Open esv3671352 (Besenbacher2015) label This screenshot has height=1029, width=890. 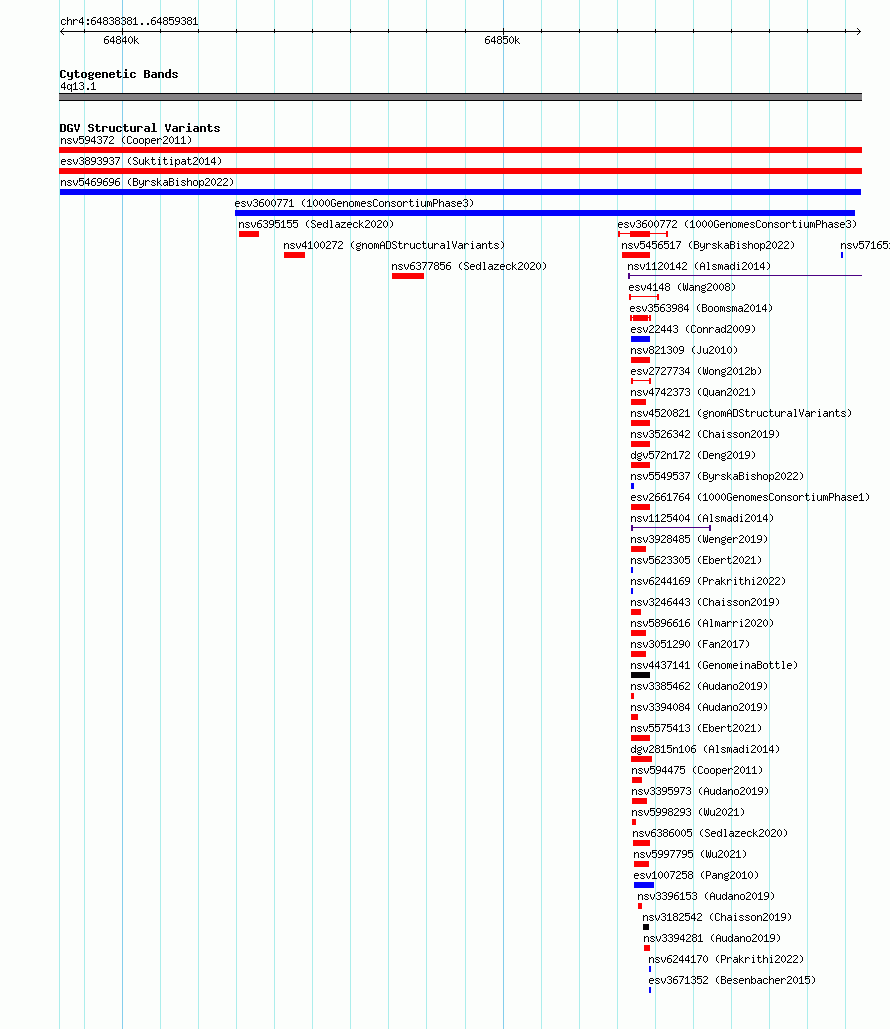pos(732,980)
